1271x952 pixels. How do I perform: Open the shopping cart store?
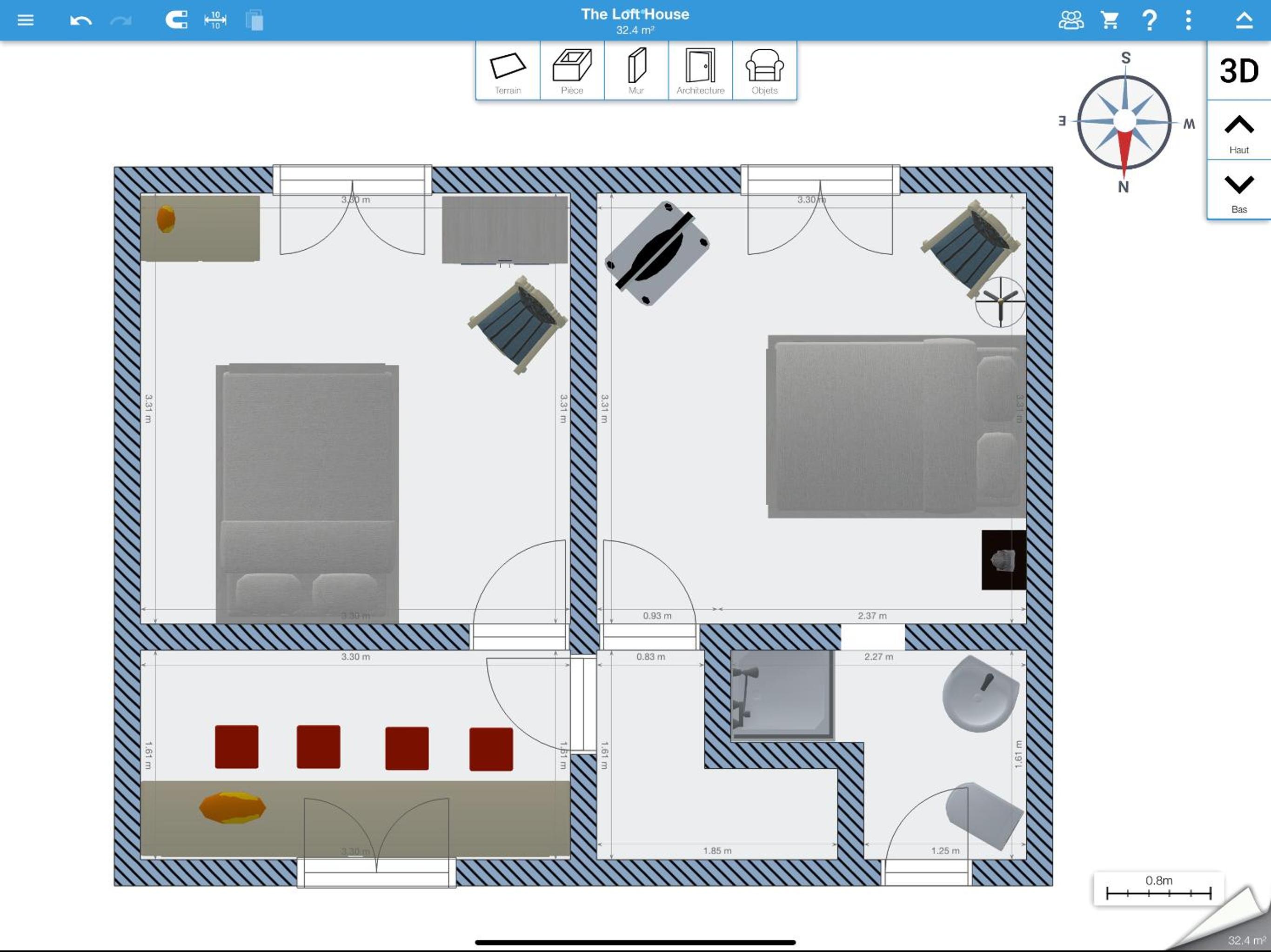(x=1110, y=20)
